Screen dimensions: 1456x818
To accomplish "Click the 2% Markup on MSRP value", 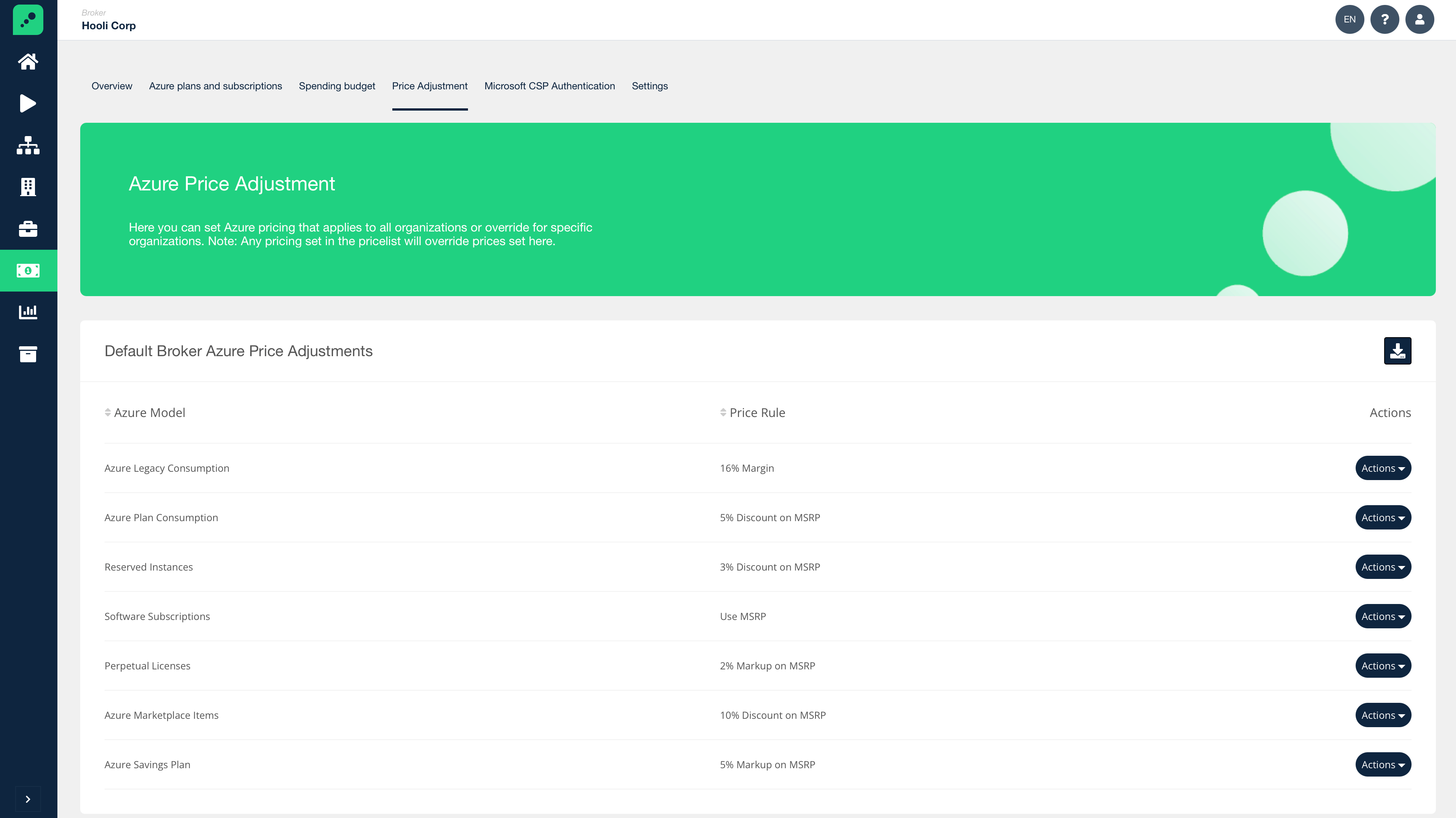I will [x=768, y=666].
